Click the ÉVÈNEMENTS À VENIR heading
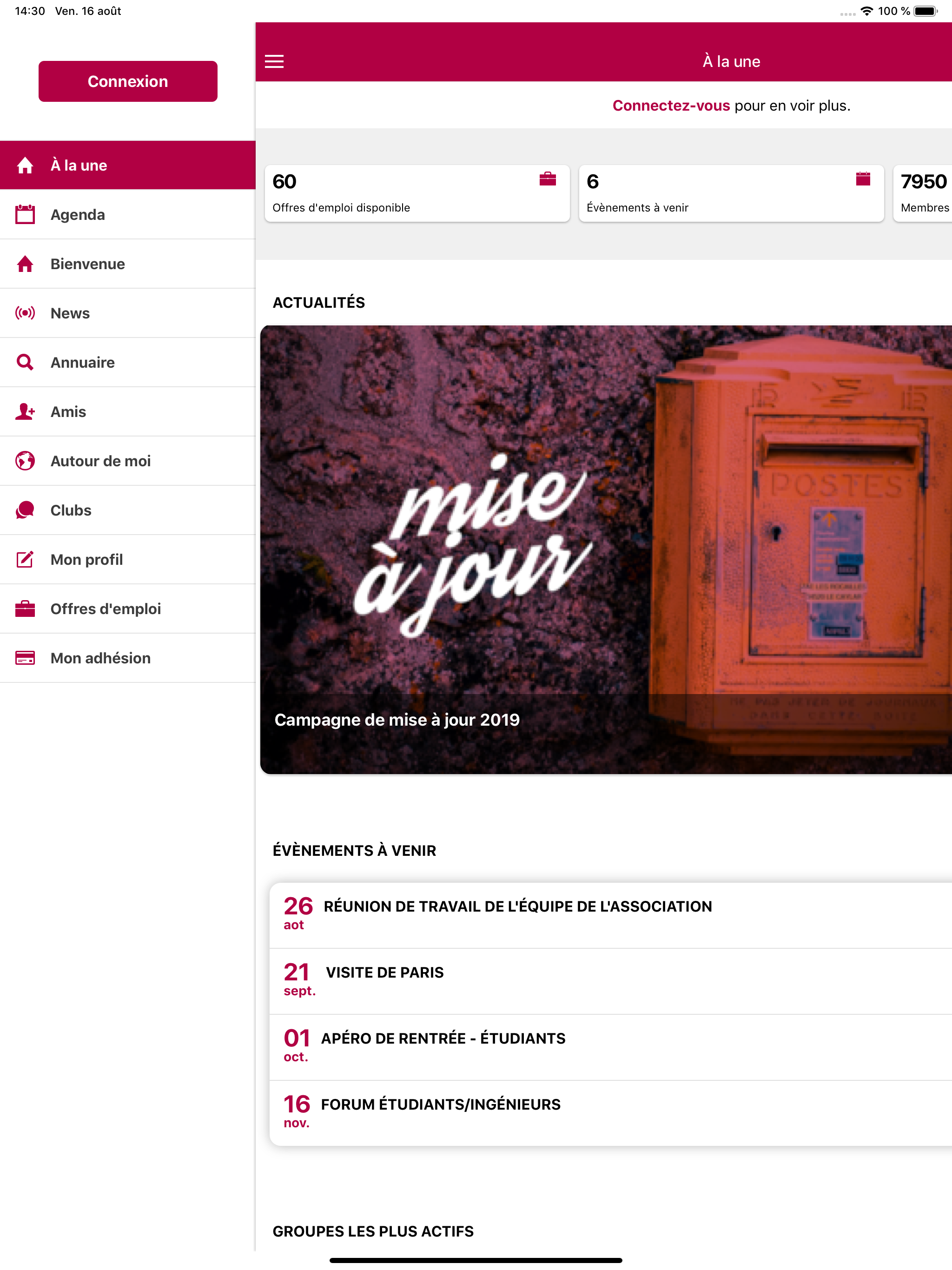 pyautogui.click(x=354, y=850)
